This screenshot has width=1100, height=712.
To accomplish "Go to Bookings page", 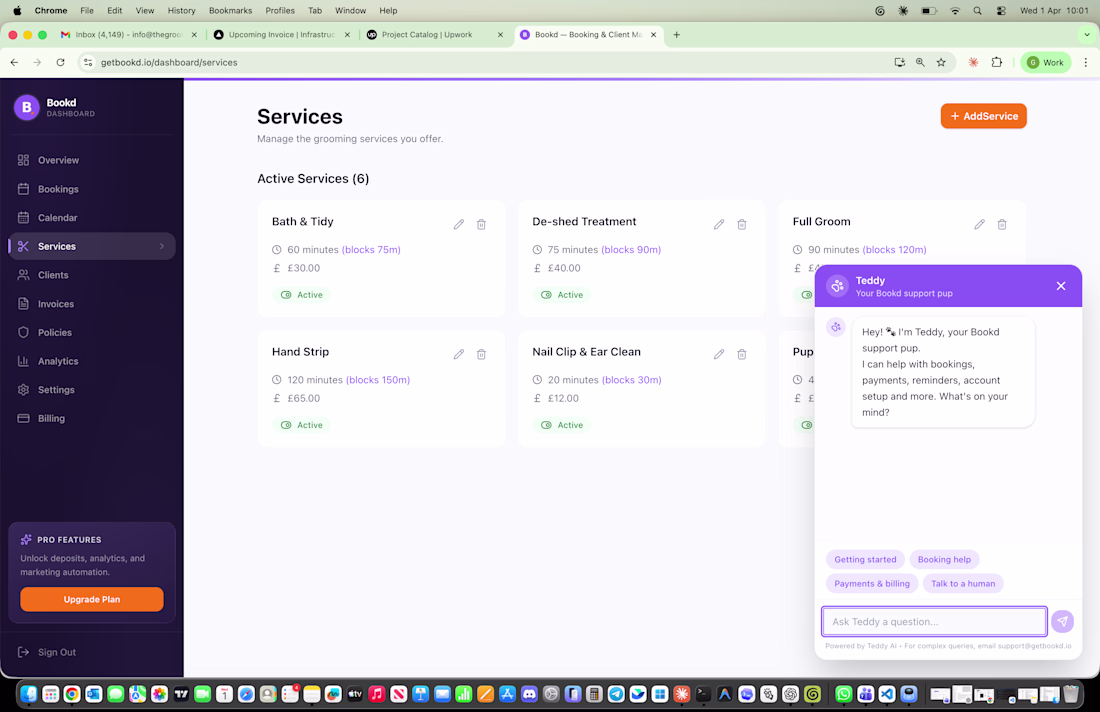I will 92,189.
